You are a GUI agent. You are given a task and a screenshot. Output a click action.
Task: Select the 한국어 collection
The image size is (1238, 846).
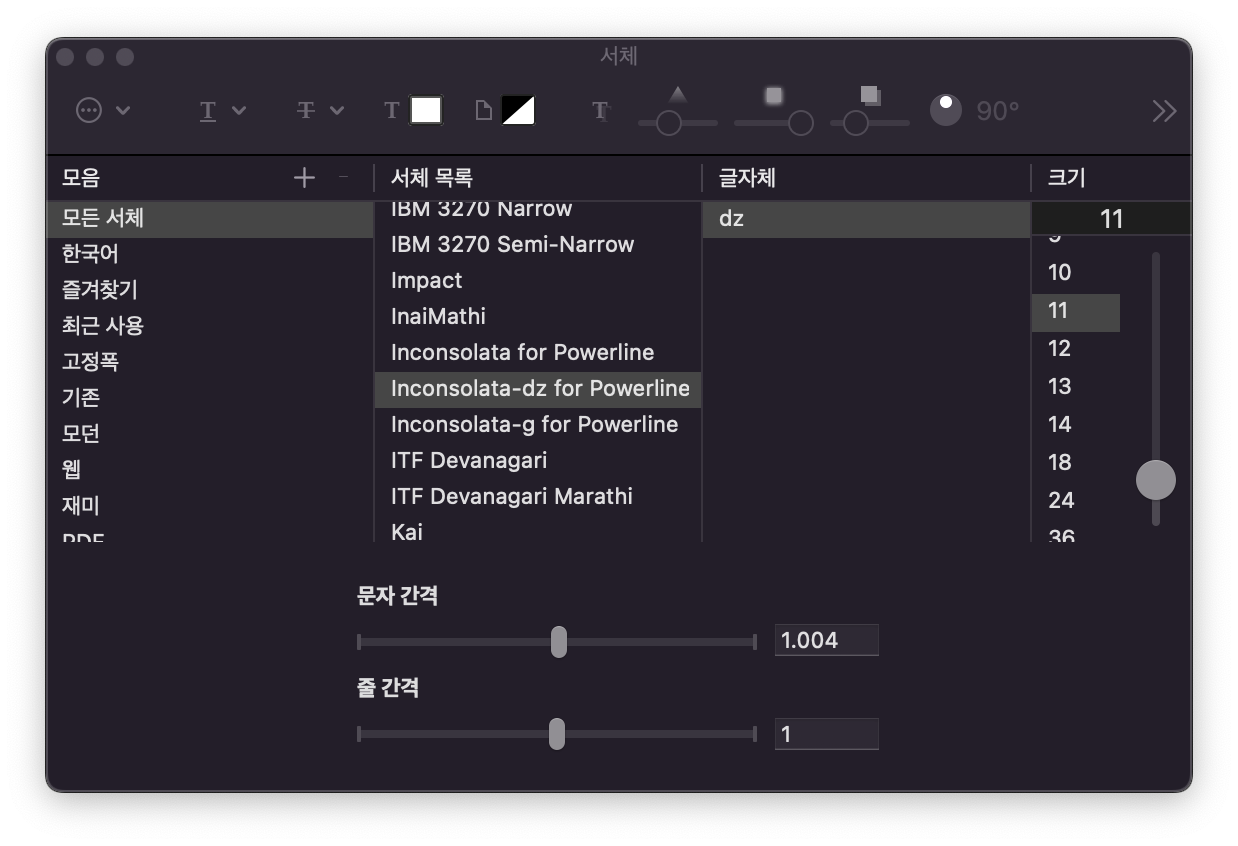tap(210, 254)
